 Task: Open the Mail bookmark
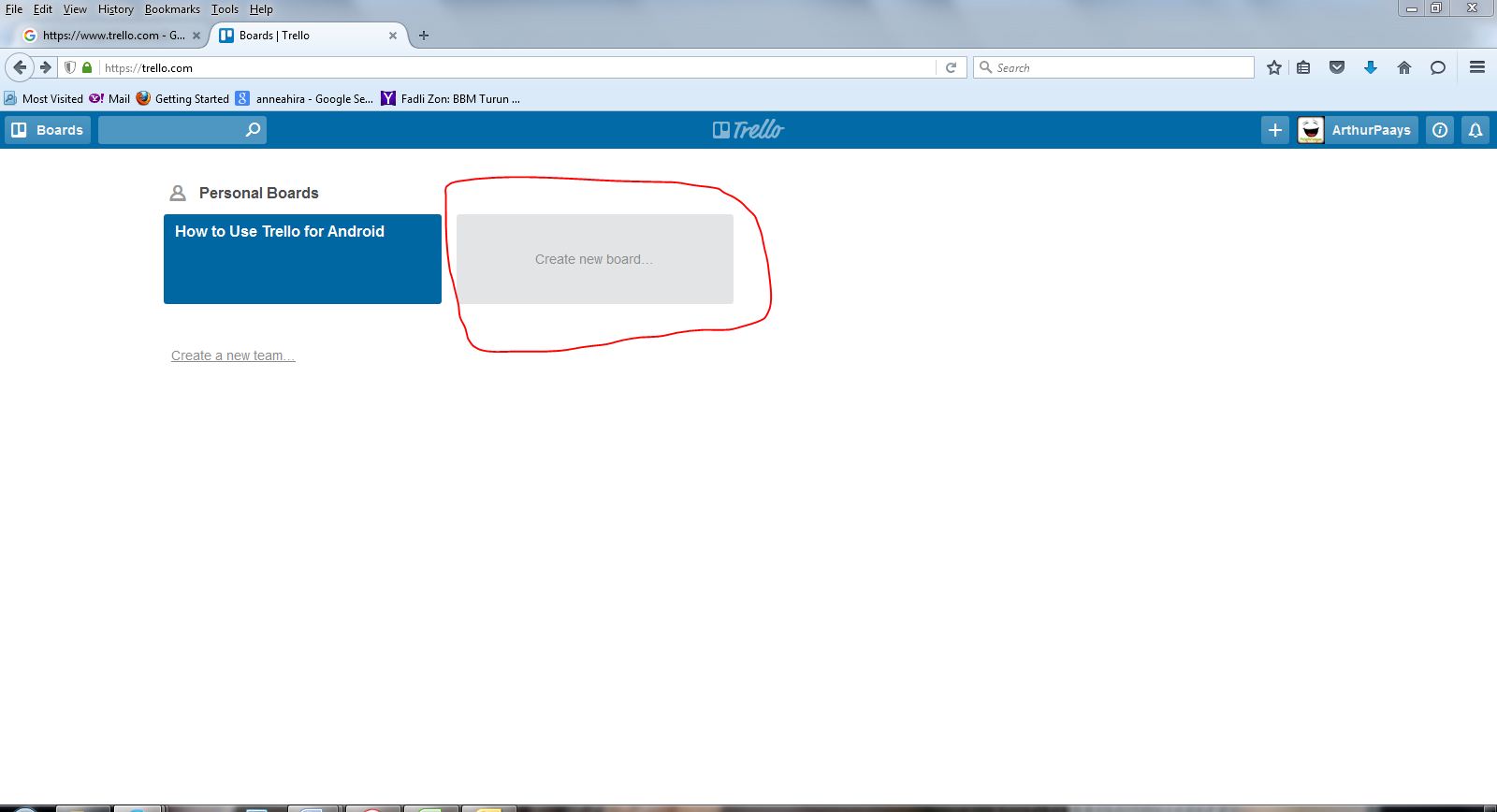(109, 98)
